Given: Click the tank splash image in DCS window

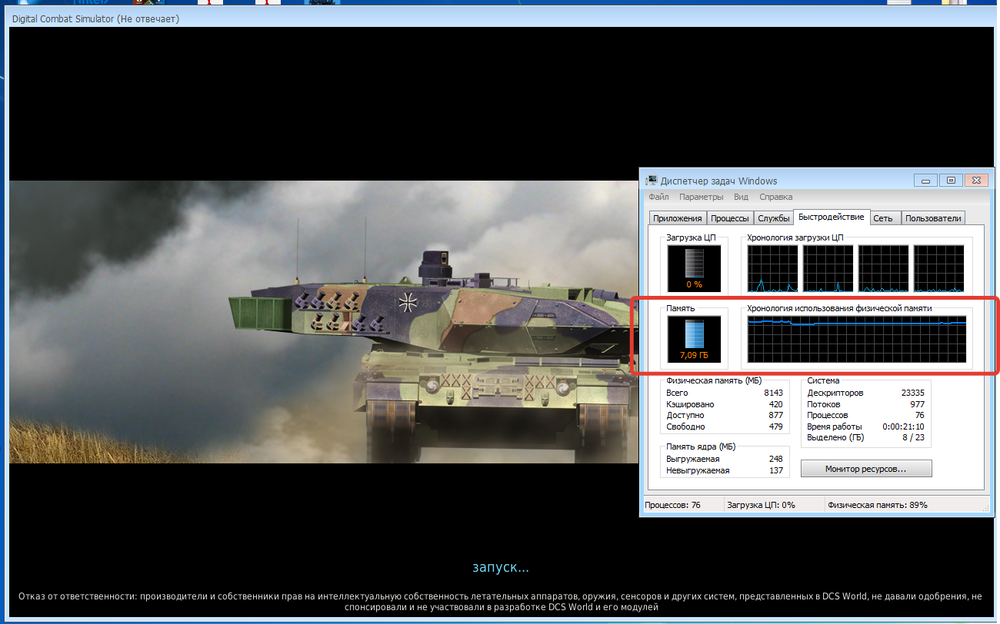Looking at the screenshot, I should pos(323,322).
